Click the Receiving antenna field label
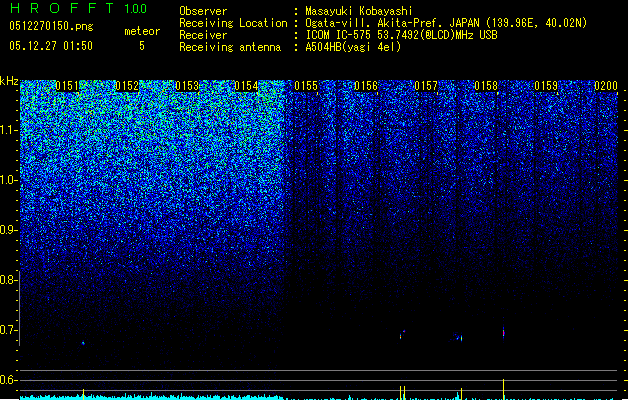The width and height of the screenshot is (629, 400). click(230, 47)
